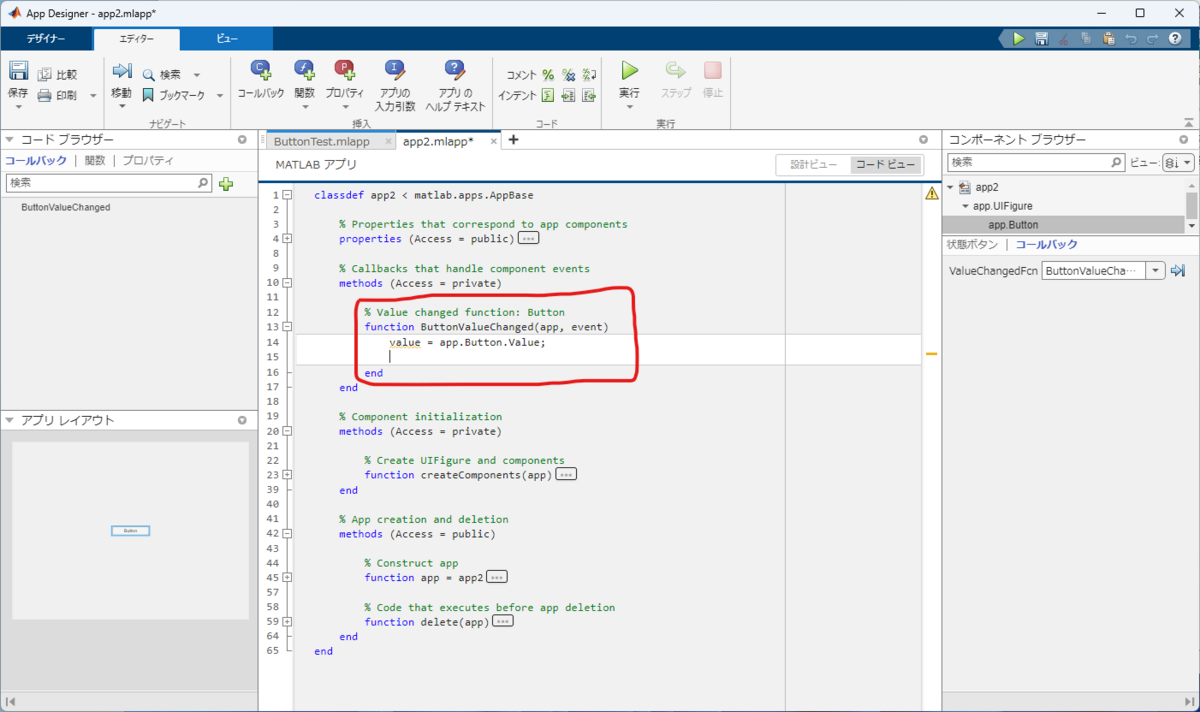This screenshot has height=712, width=1200.
Task: Click the yellow warning triangle in editor
Action: click(931, 195)
